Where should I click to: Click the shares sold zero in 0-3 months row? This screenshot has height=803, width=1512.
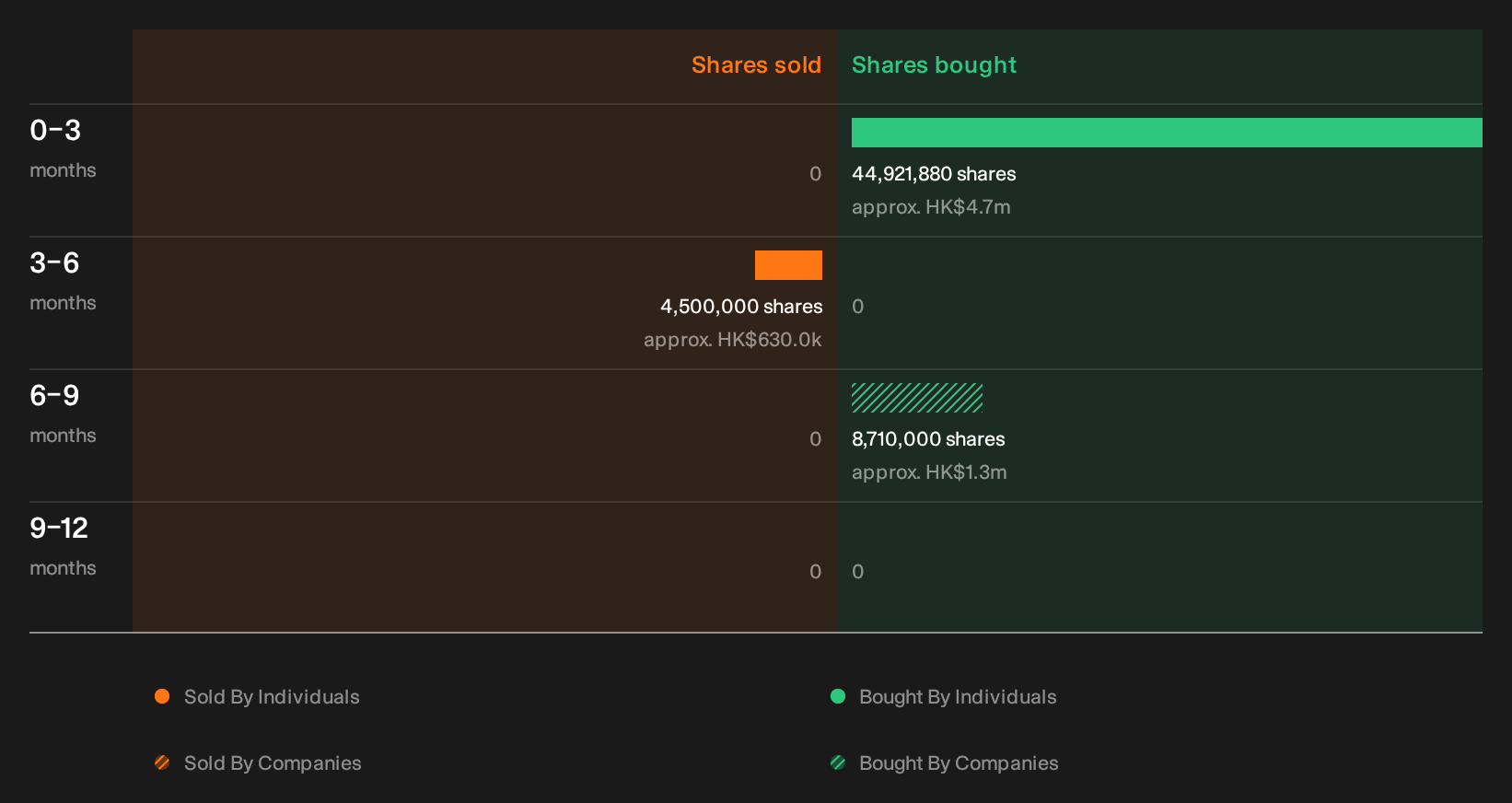click(816, 174)
